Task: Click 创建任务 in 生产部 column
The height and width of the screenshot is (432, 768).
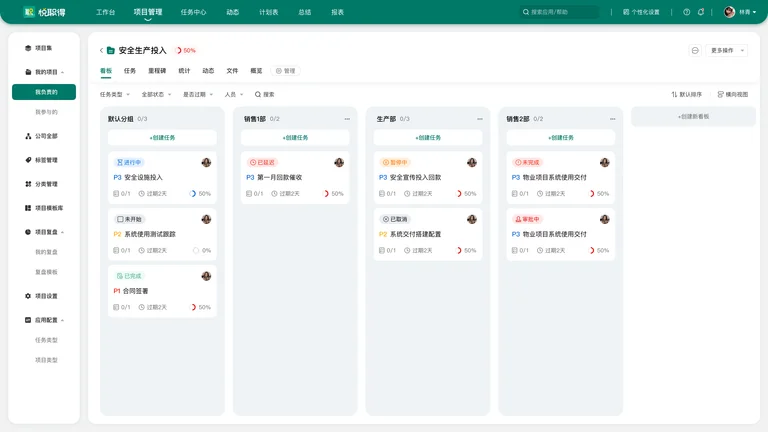Action: click(x=428, y=138)
